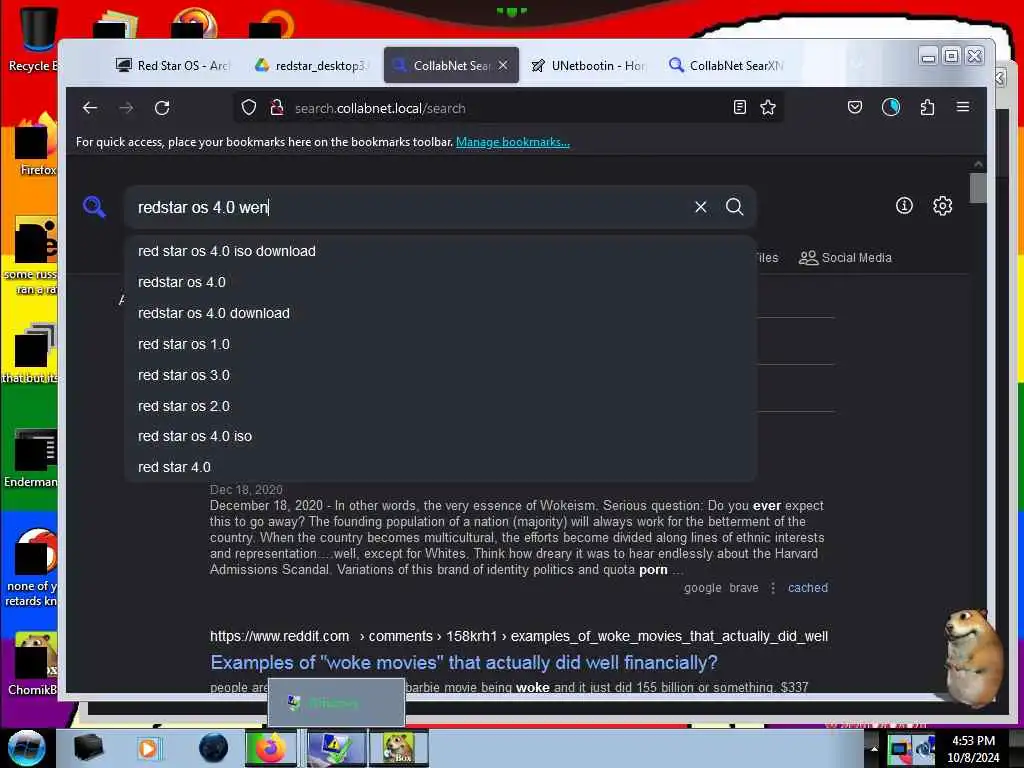Image resolution: width=1024 pixels, height=768 pixels.
Task: Open the extensions puzzle icon
Action: tap(927, 108)
